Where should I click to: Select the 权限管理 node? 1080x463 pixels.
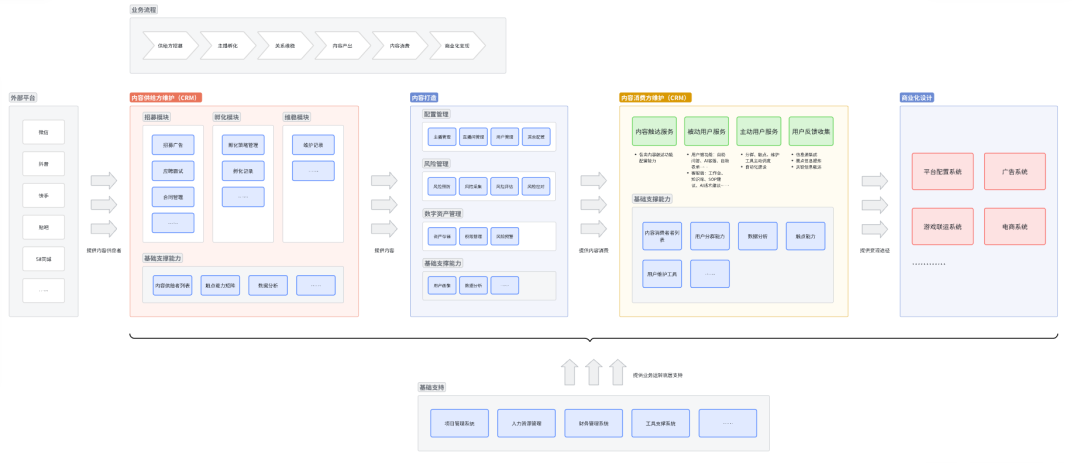pos(473,237)
